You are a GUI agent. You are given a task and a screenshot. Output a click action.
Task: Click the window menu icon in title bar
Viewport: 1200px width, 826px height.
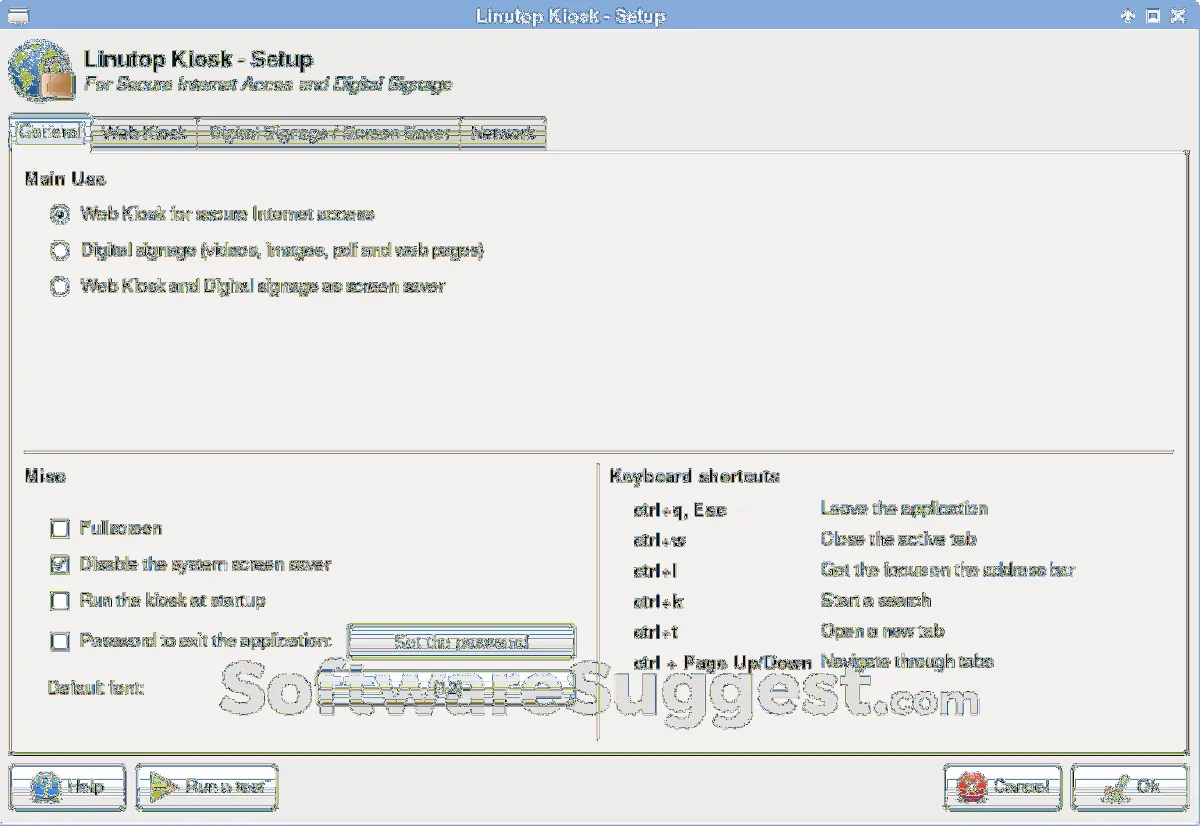click(x=17, y=14)
